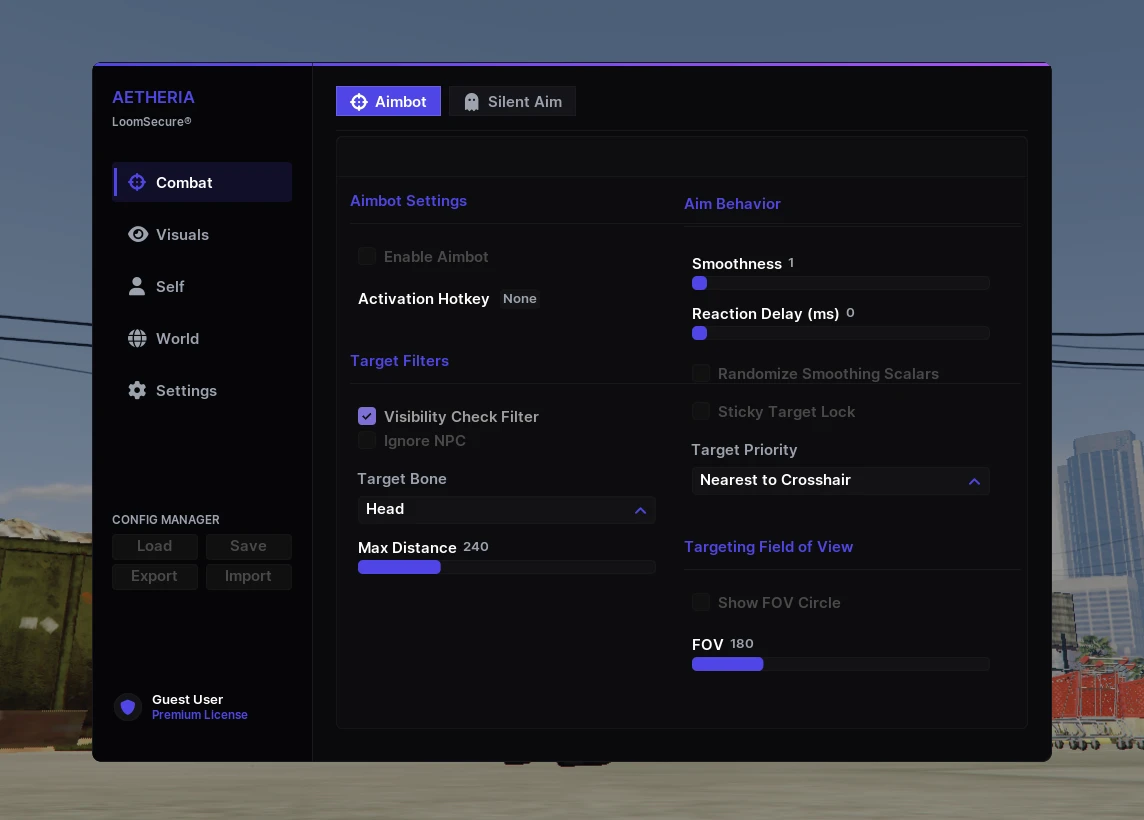
Task: Set Activation Hotkey via None field
Action: pos(519,298)
